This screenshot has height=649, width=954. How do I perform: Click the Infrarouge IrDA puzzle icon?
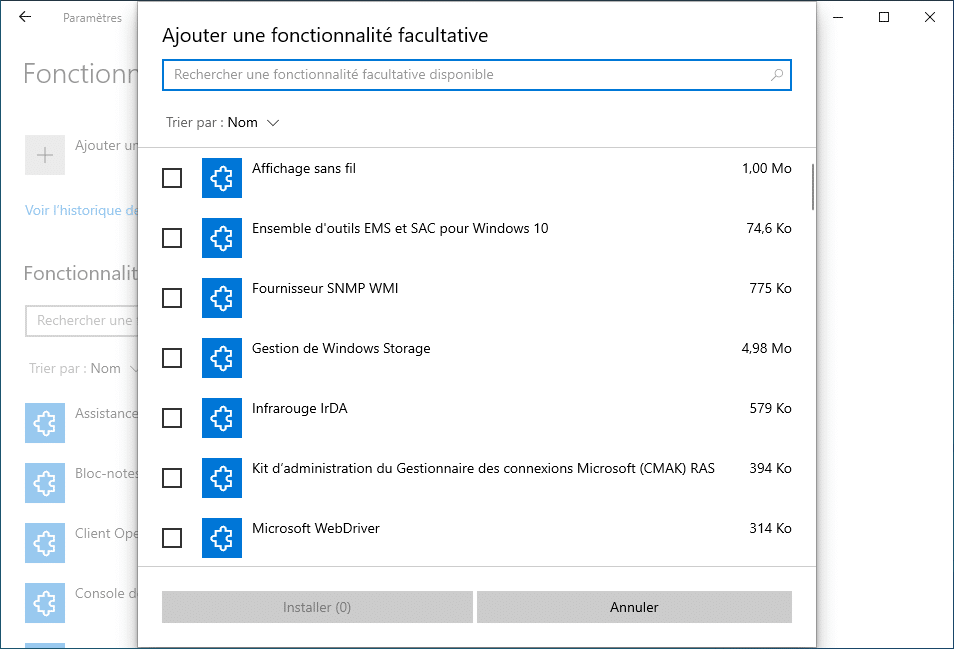click(221, 418)
